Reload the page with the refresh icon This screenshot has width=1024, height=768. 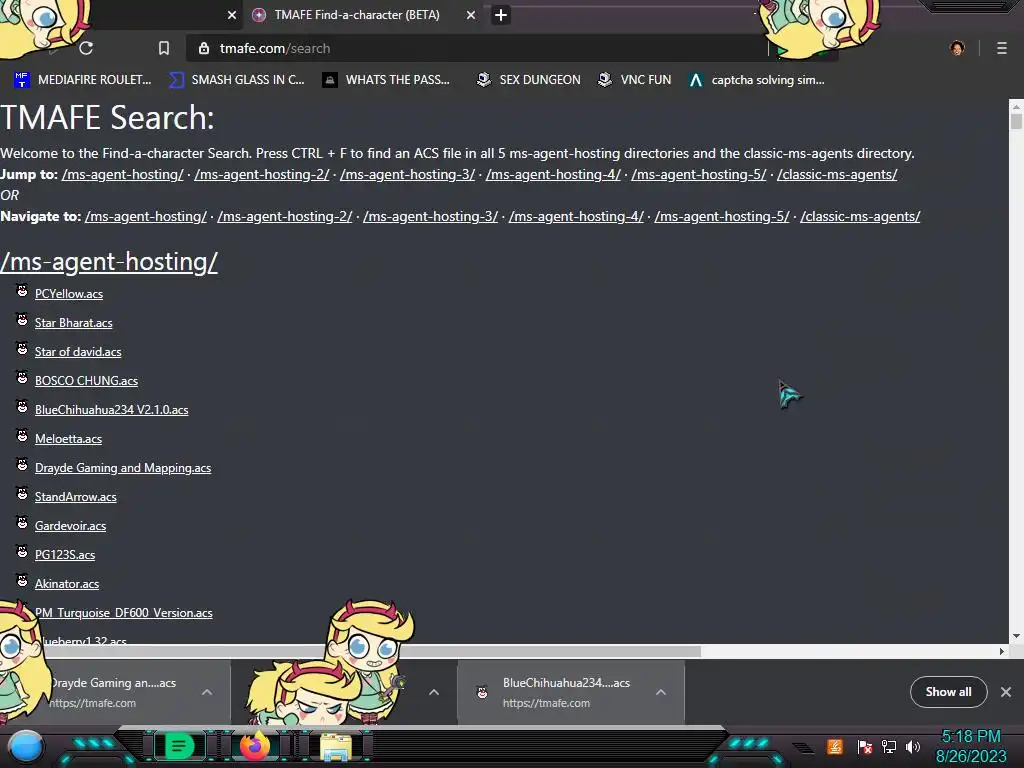pyautogui.click(x=86, y=48)
